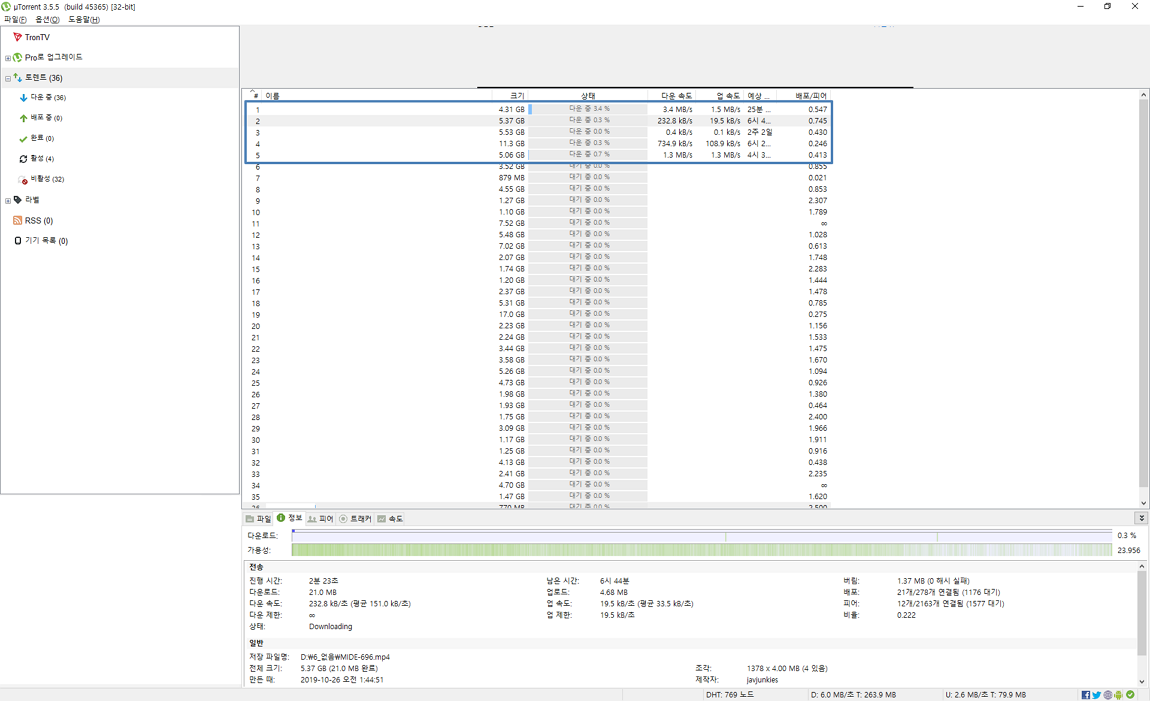Image resolution: width=1150 pixels, height=701 pixels.
Task: Click the Facebook status bar icon
Action: pos(1085,694)
